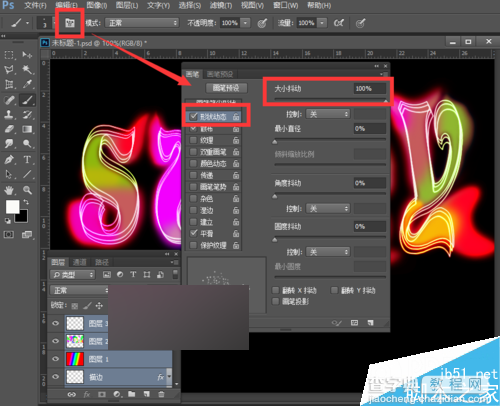Image resolution: width=500 pixels, height=406 pixels.
Task: Select the Polygonal Lasso tool
Action: (9, 69)
